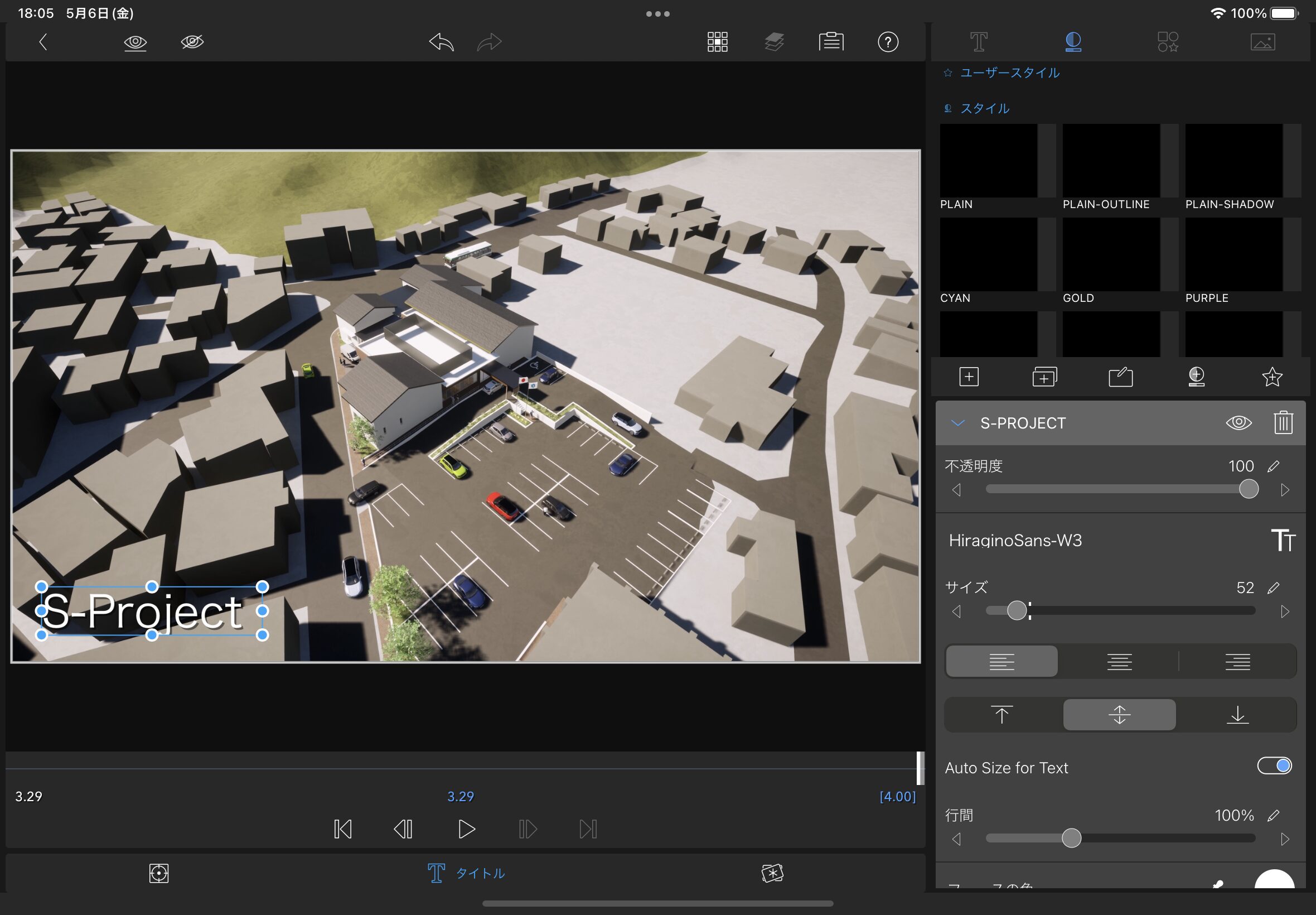
Task: Click the help question mark icon
Action: 887,42
